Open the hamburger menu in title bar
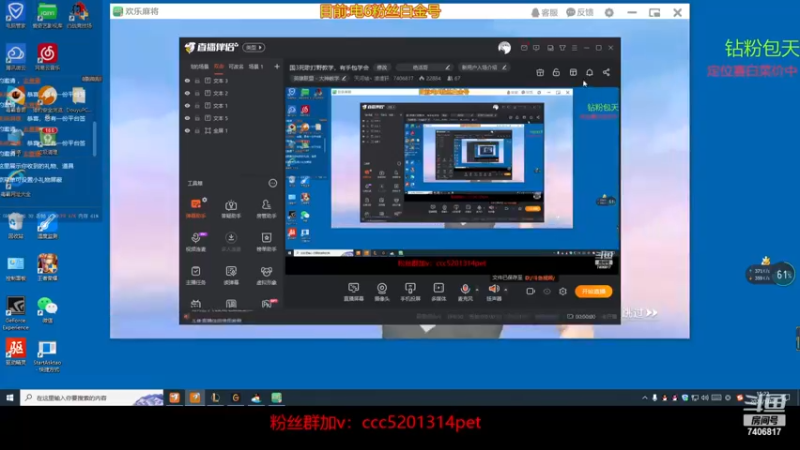The height and width of the screenshot is (450, 800). (574, 48)
